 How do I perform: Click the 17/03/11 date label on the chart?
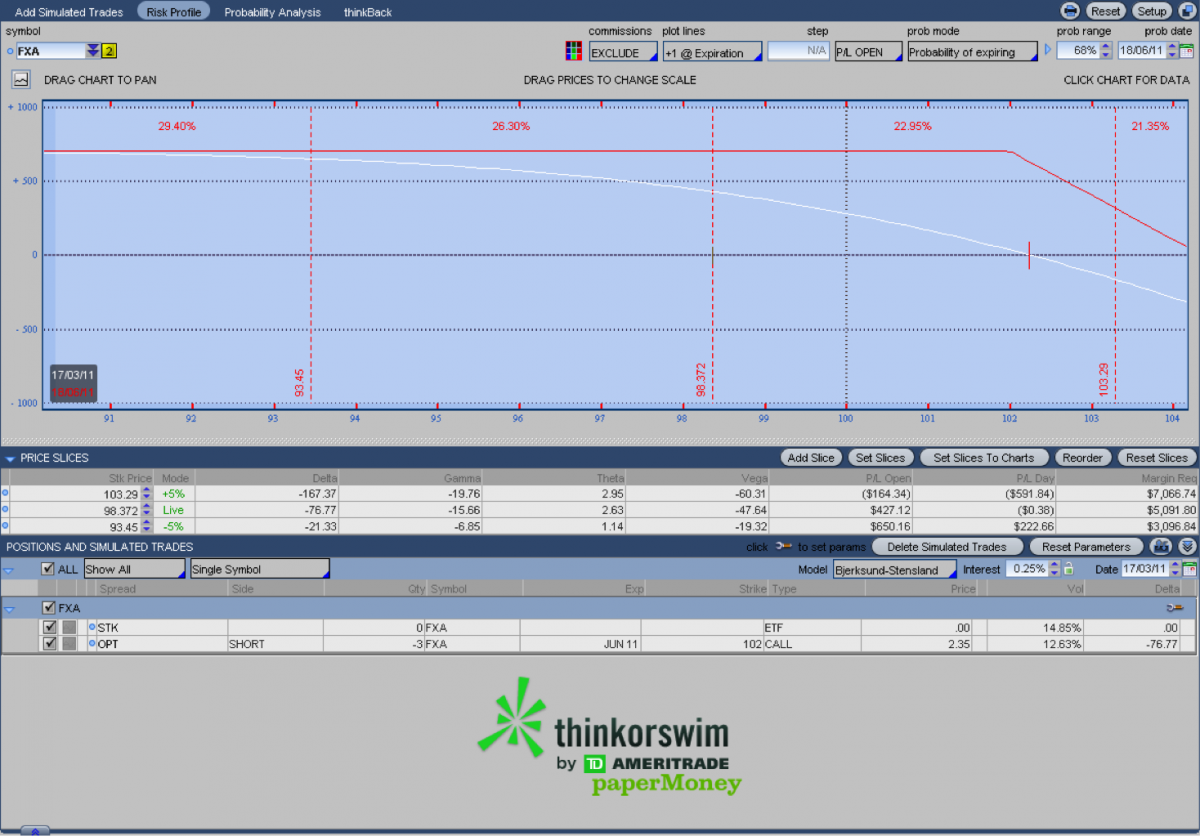[x=71, y=375]
